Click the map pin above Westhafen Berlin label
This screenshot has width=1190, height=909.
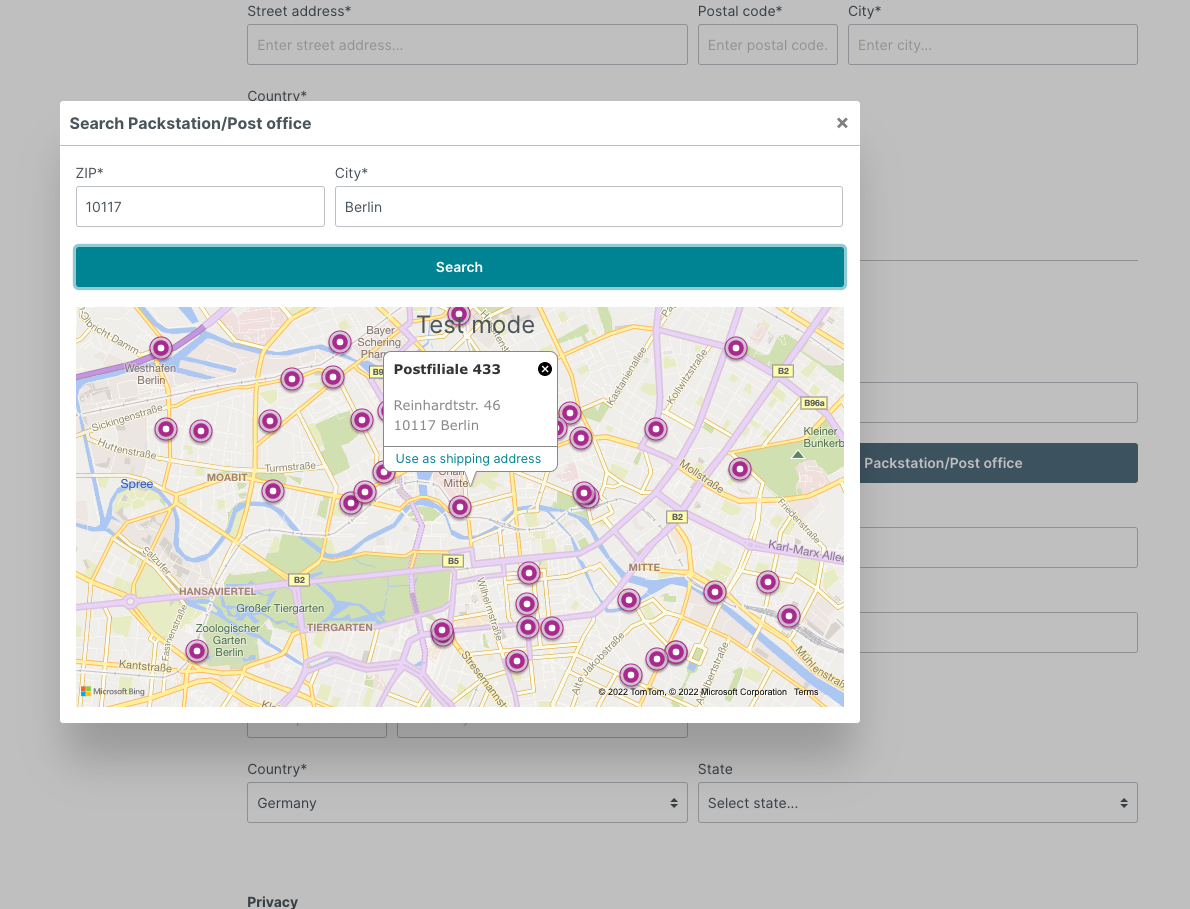click(x=161, y=348)
